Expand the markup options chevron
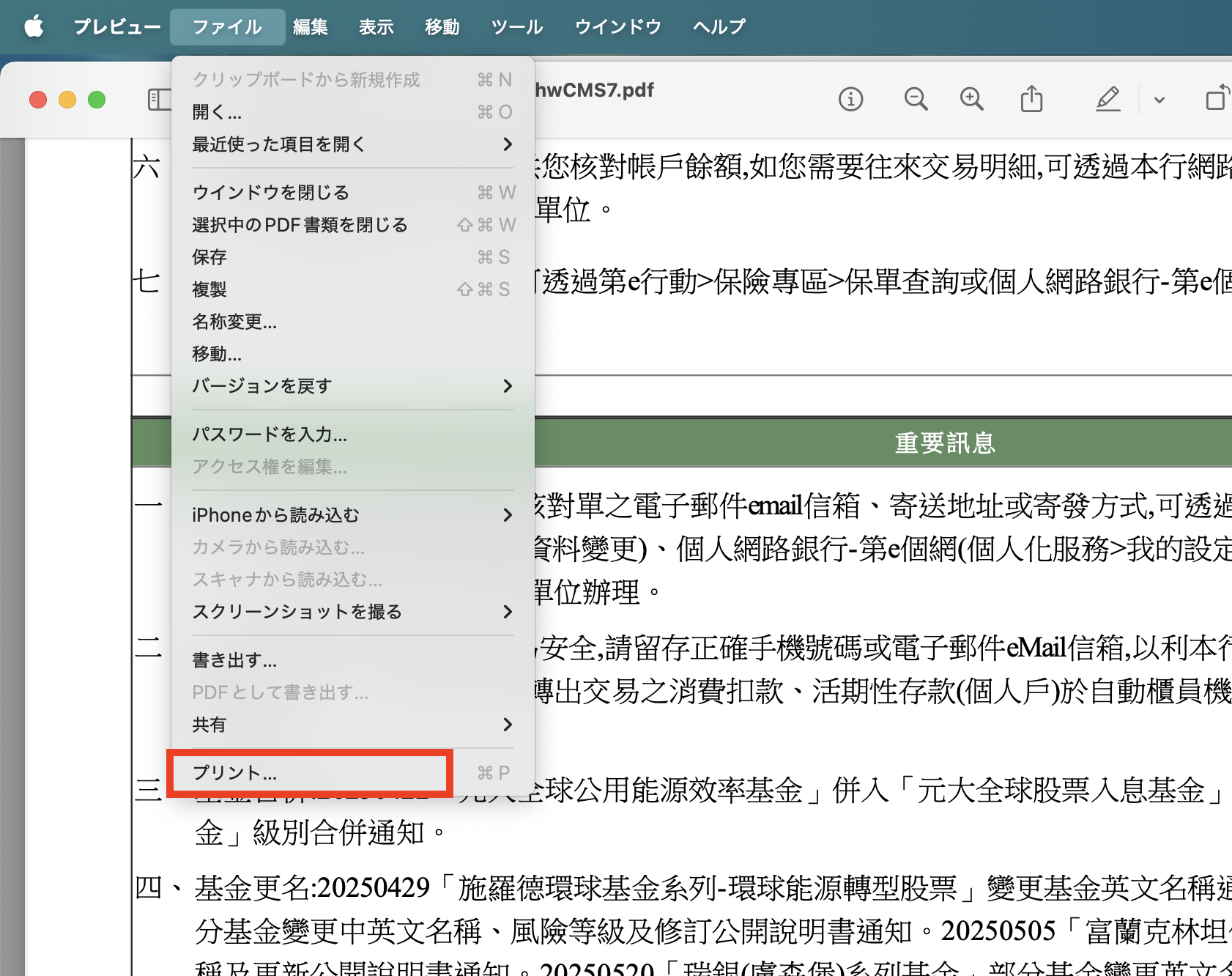 click(x=1159, y=100)
